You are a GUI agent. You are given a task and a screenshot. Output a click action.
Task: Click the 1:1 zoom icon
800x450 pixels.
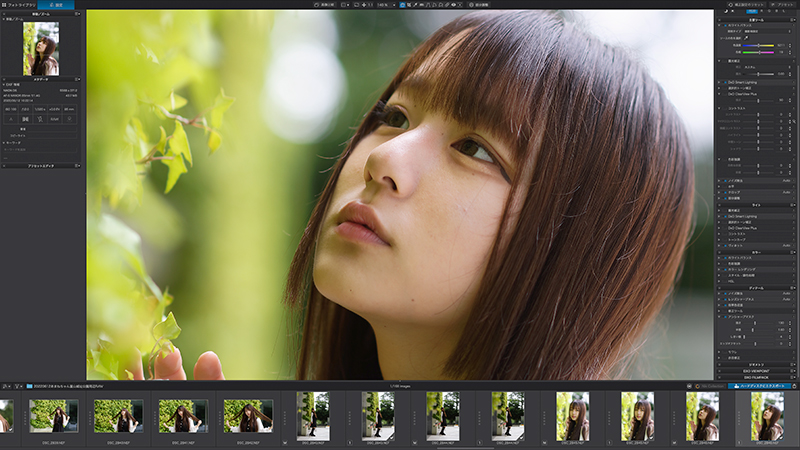[368, 5]
